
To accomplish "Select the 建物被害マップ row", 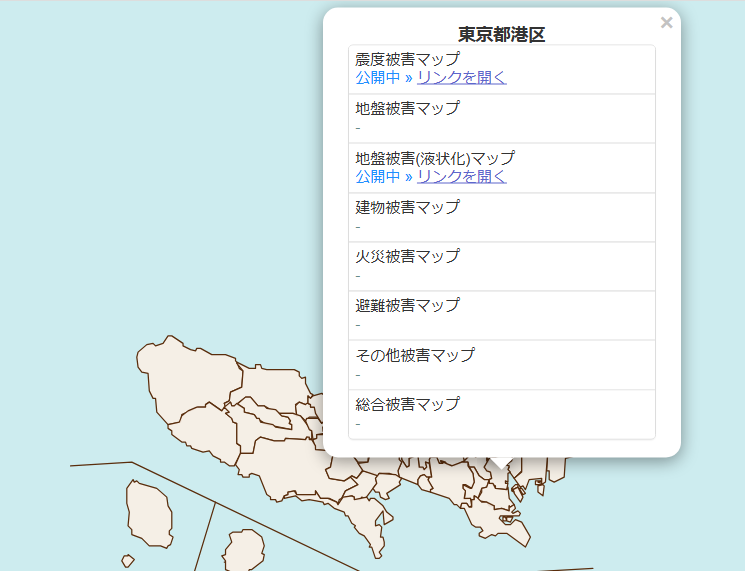I will tap(501, 217).
